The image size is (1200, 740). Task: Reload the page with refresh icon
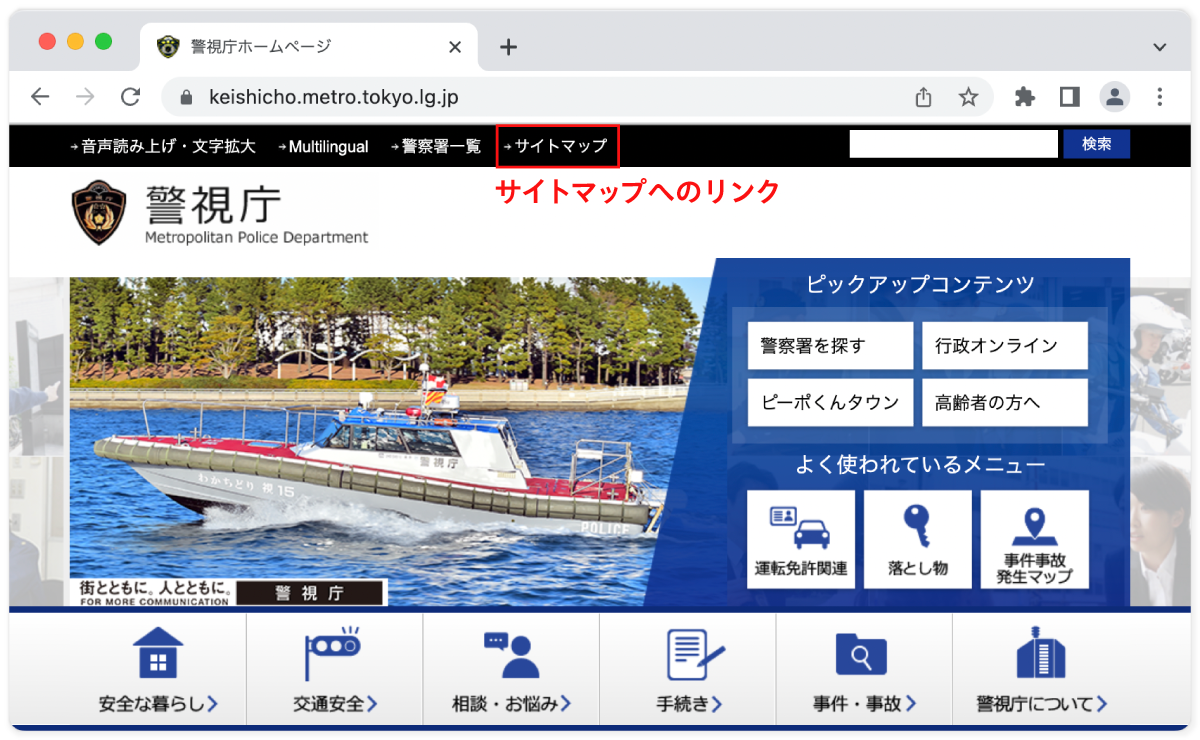[x=130, y=97]
